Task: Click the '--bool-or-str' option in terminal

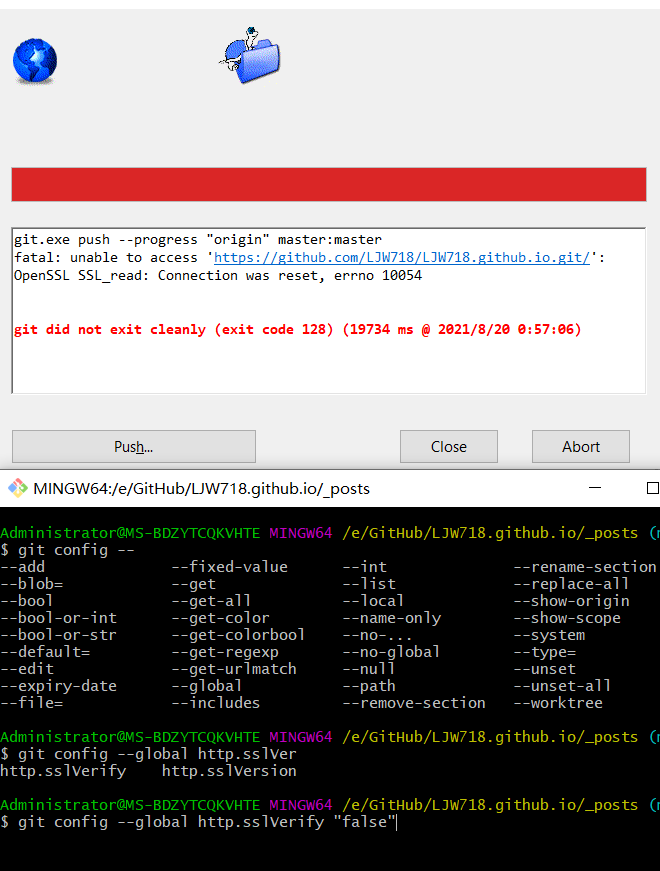Action: point(58,635)
